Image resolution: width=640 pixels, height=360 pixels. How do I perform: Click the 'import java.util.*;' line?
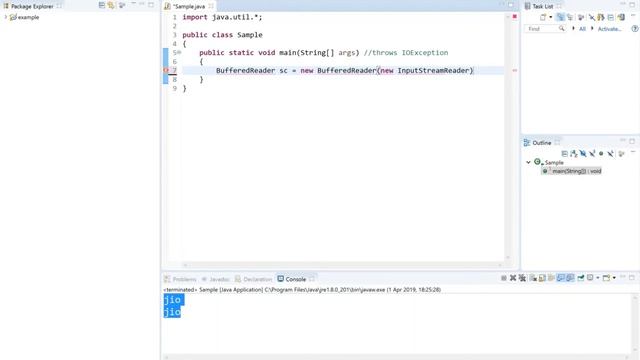tap(222, 17)
